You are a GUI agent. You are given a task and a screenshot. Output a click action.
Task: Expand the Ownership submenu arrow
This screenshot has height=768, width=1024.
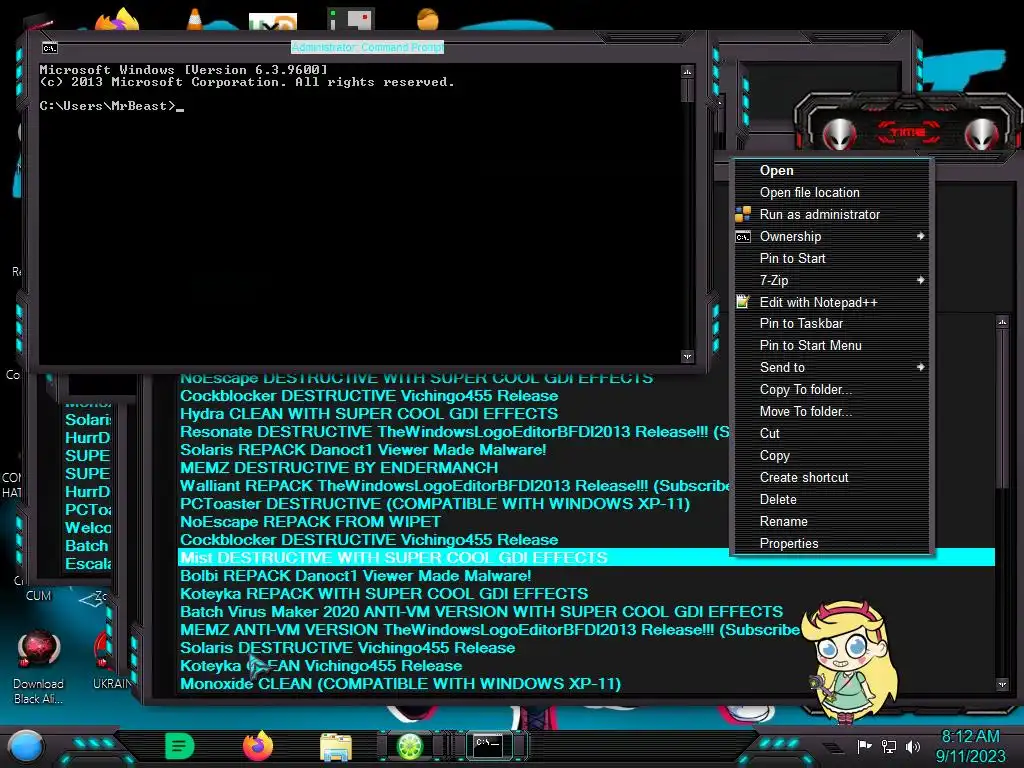coord(921,236)
